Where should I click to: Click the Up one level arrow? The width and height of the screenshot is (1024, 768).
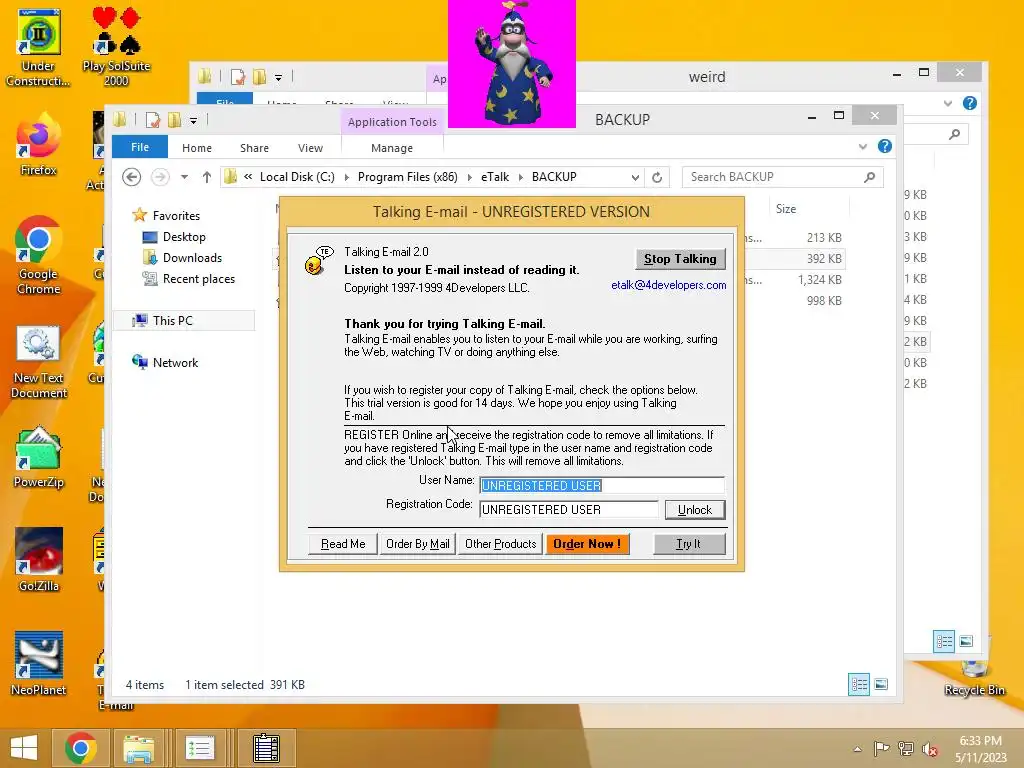[206, 177]
